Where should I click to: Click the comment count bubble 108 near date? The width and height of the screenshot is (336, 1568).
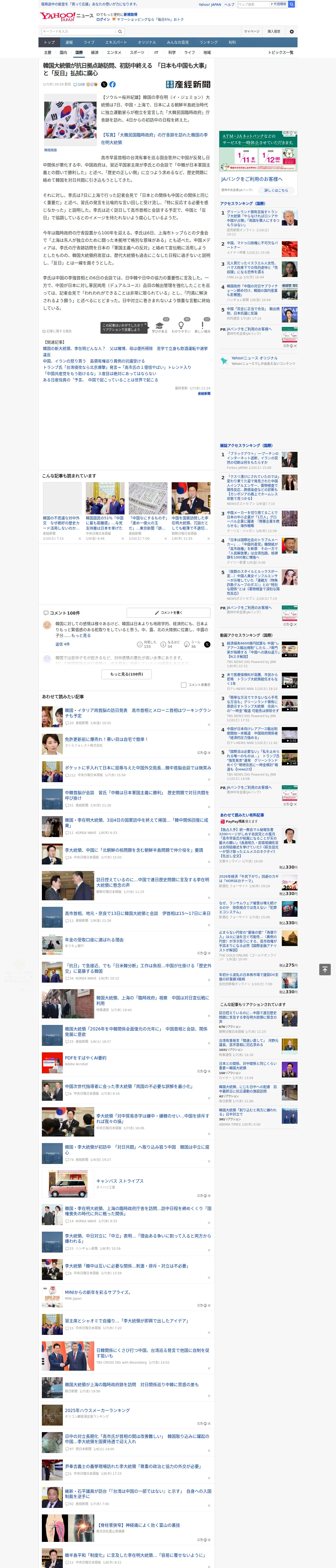click(x=79, y=85)
